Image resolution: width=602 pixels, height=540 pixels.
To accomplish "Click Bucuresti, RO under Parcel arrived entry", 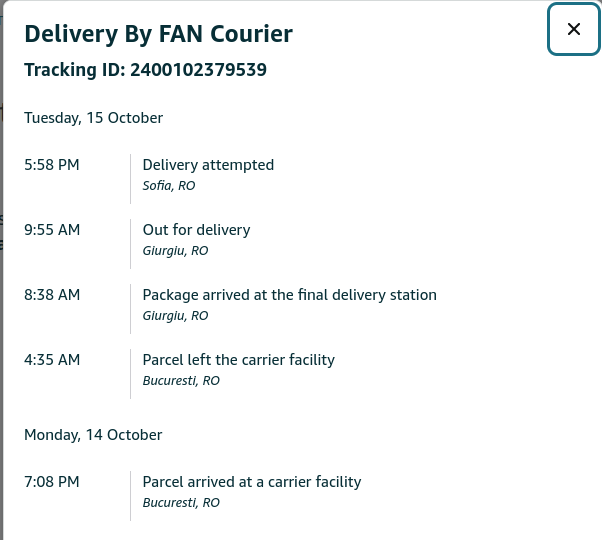I will click(x=181, y=503).
